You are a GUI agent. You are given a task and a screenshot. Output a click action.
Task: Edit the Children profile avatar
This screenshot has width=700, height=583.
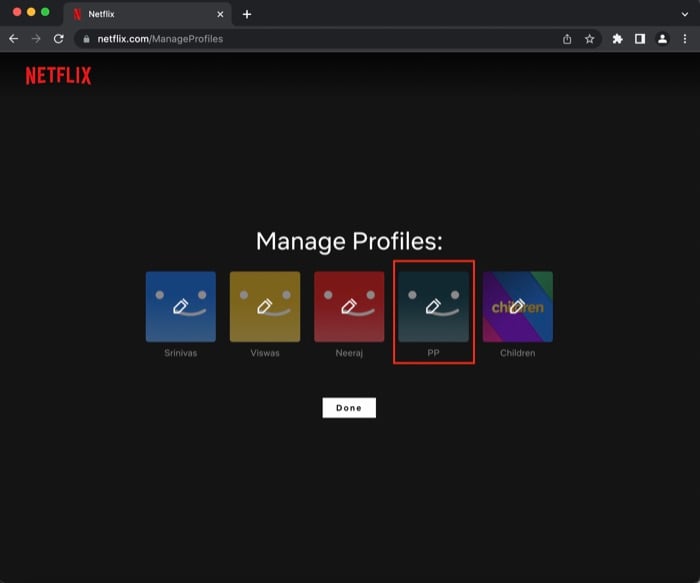518,307
